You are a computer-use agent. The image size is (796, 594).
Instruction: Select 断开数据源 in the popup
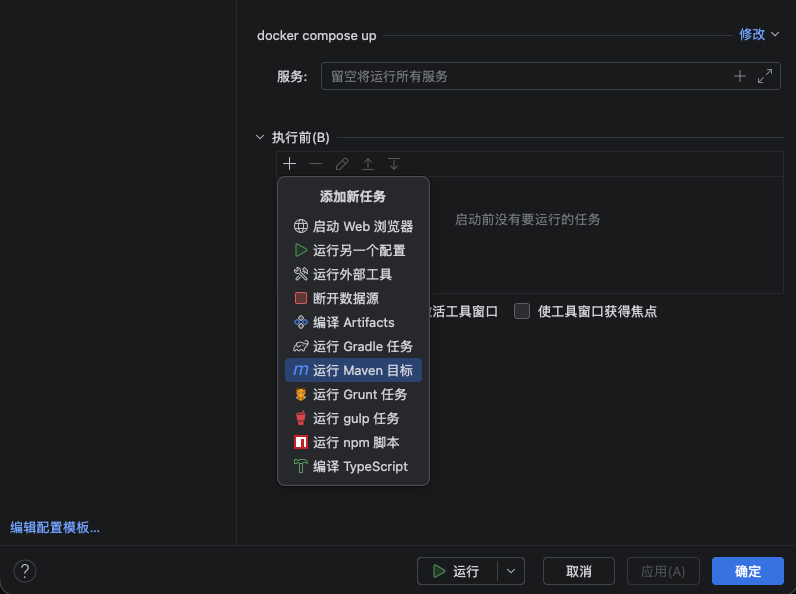(353, 298)
